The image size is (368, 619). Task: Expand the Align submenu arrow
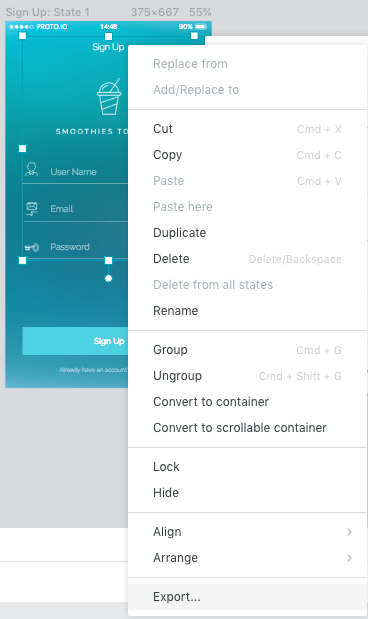pos(349,532)
